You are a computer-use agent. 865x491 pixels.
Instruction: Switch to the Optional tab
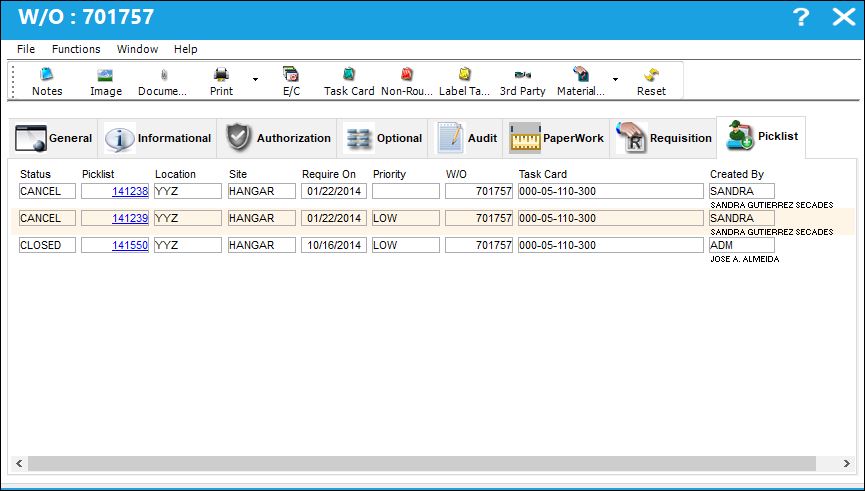[382, 138]
